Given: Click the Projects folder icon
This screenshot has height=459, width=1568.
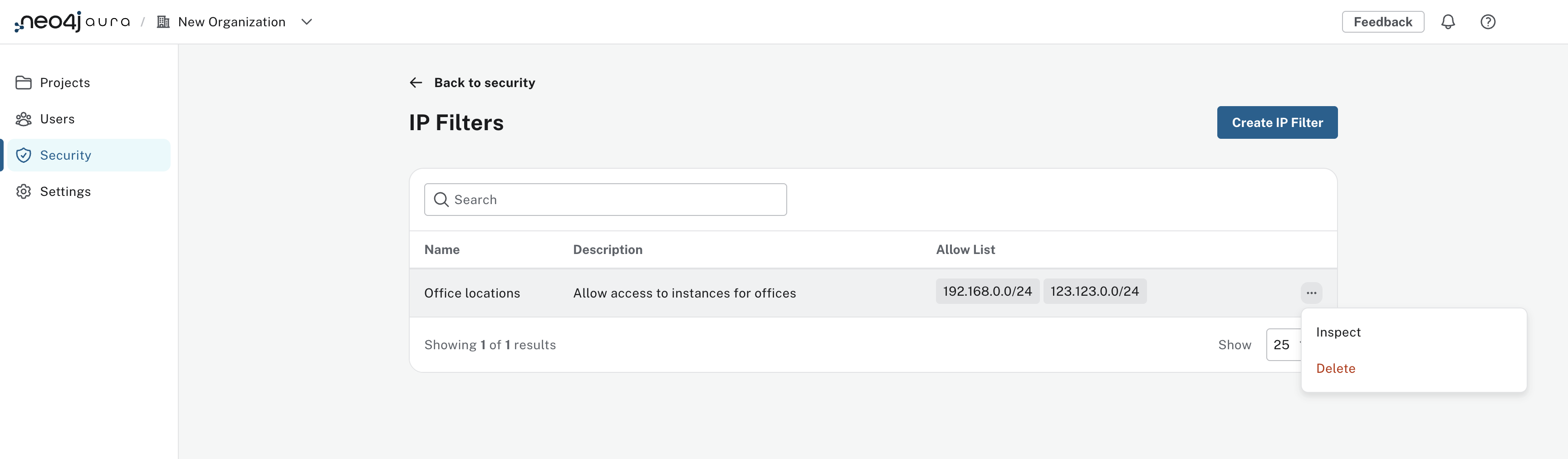Looking at the screenshot, I should (x=24, y=83).
